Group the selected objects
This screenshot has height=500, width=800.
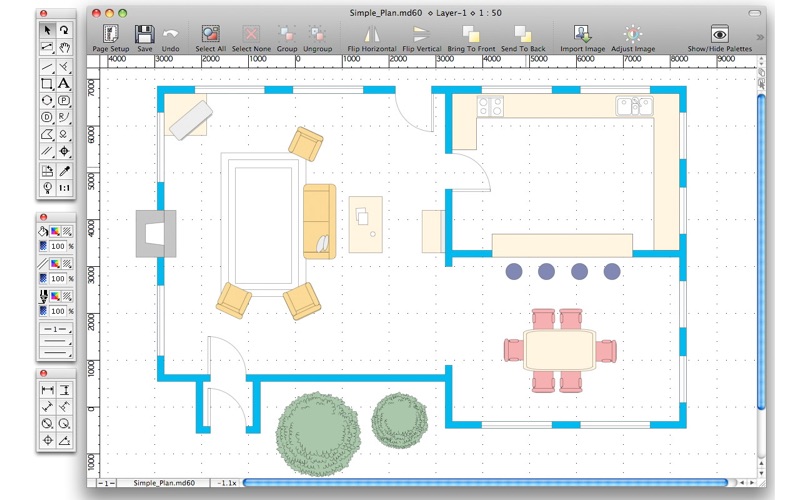(x=287, y=38)
